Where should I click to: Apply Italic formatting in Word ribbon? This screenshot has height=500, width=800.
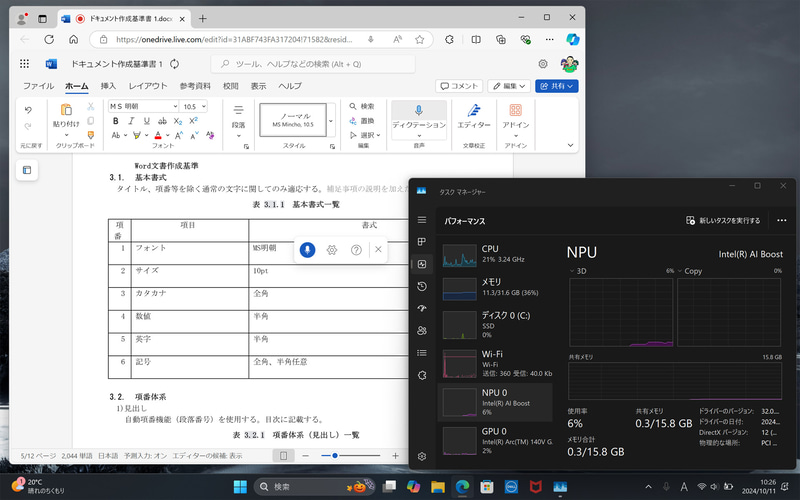131,121
